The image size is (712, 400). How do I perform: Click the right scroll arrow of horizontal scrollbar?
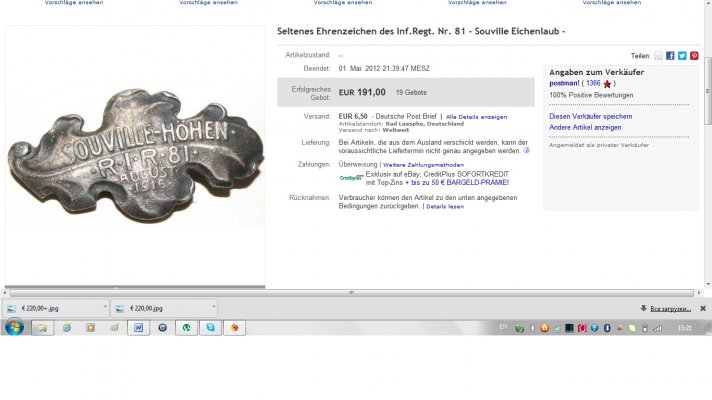point(699,293)
